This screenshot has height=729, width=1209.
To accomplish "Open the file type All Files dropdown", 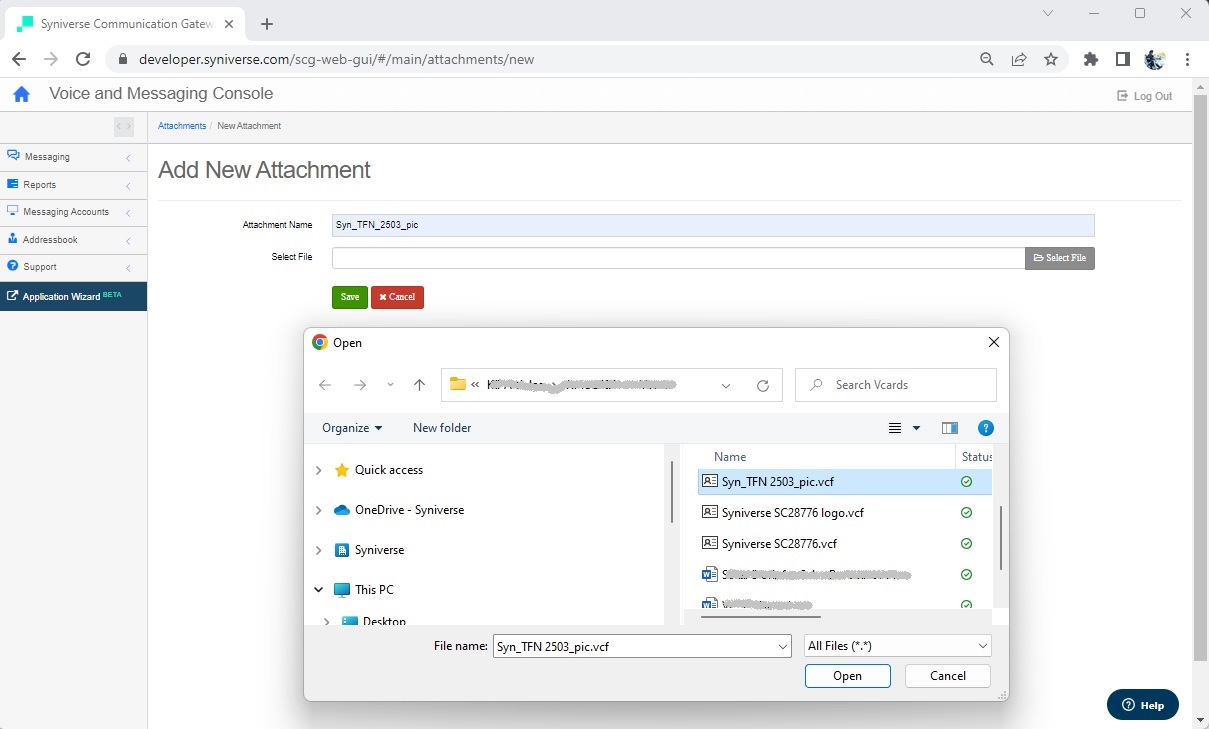I will pos(898,646).
